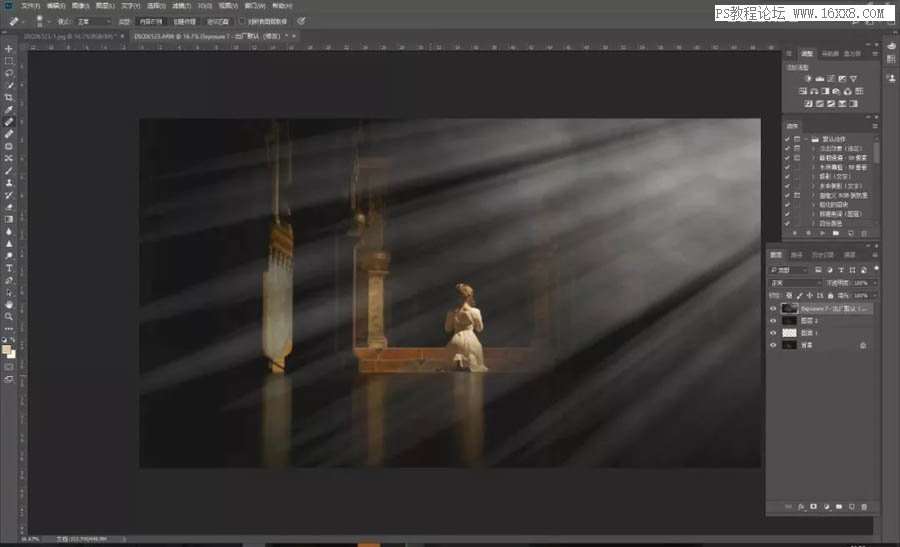Select the Gradient tool
The width and height of the screenshot is (900, 547).
[x=9, y=219]
